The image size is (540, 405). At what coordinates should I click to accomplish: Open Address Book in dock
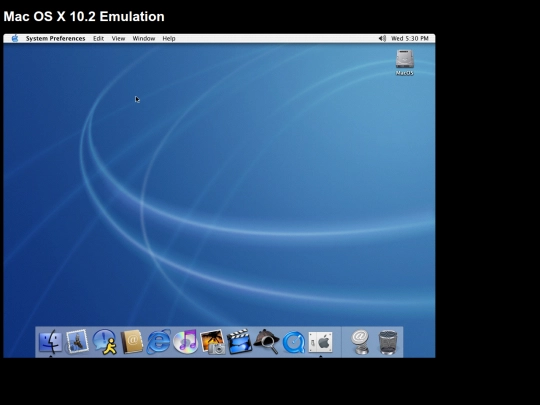132,342
